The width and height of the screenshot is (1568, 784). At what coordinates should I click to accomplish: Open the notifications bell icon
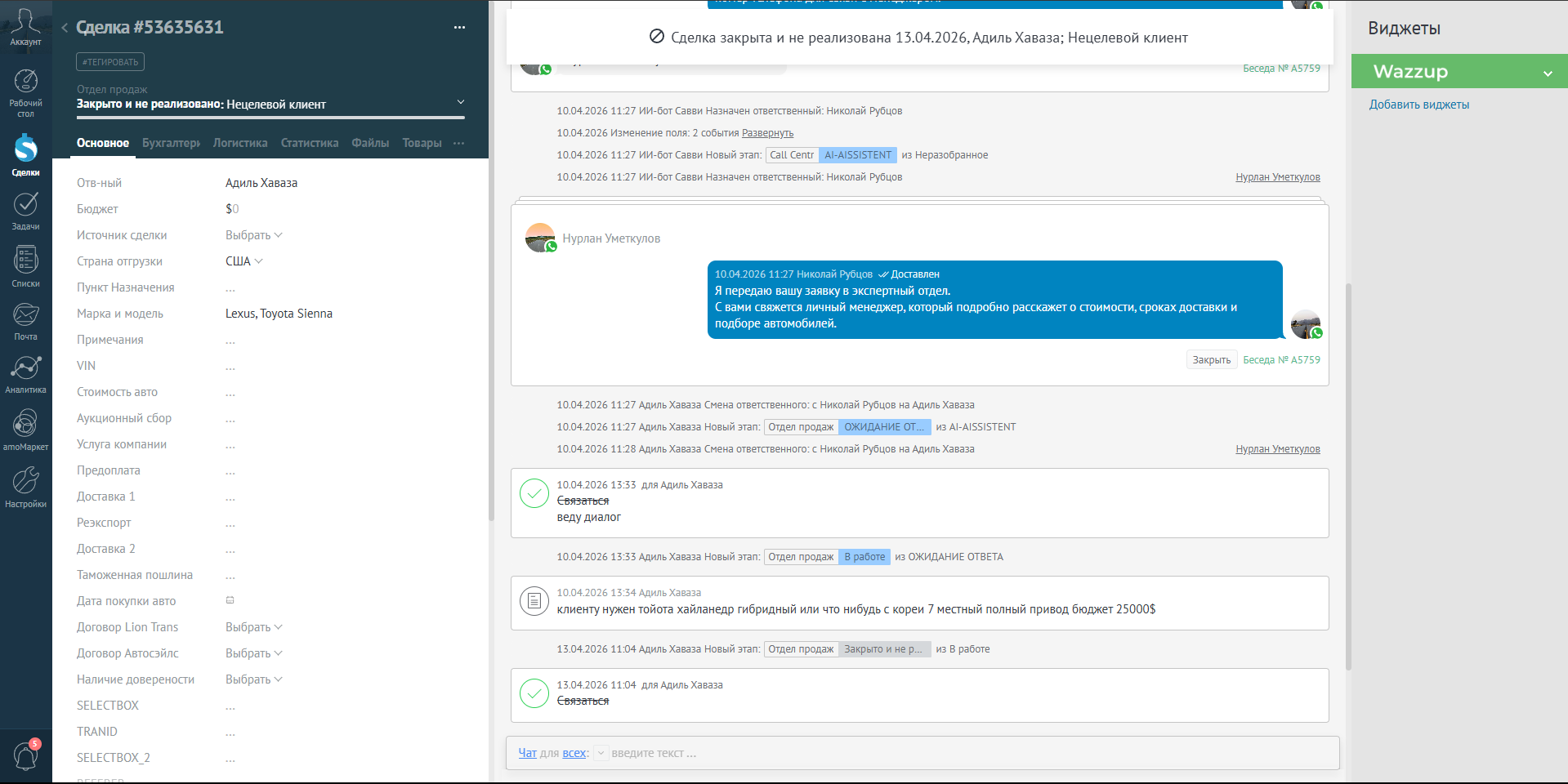point(25,755)
